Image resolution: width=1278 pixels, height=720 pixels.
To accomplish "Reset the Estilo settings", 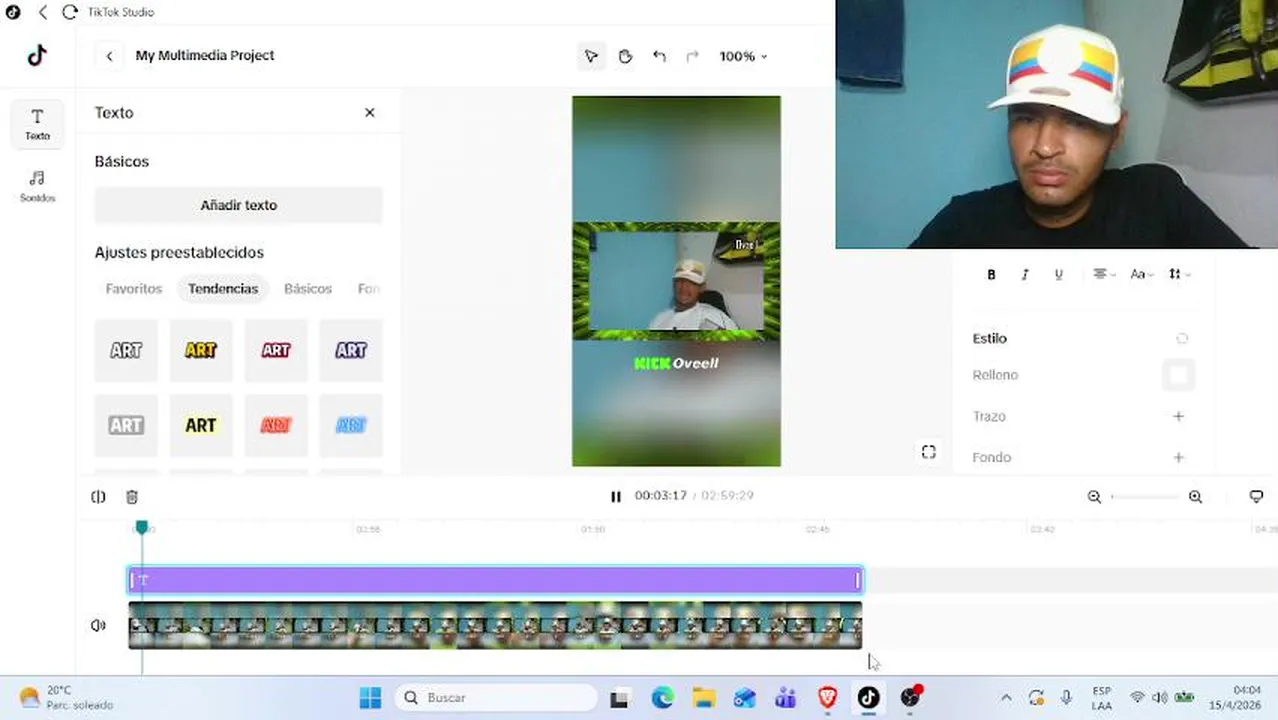I will pyautogui.click(x=1181, y=339).
